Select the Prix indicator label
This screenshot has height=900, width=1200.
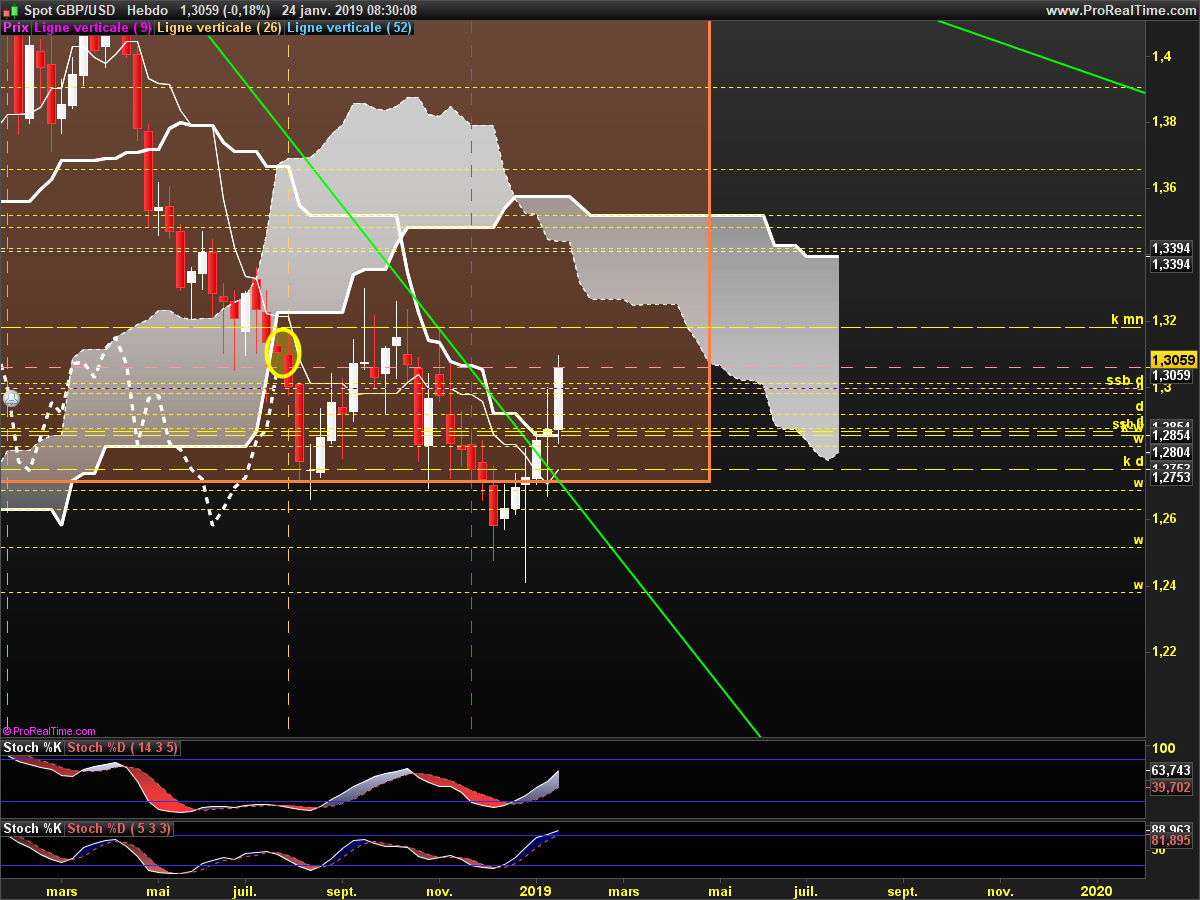pos(16,28)
